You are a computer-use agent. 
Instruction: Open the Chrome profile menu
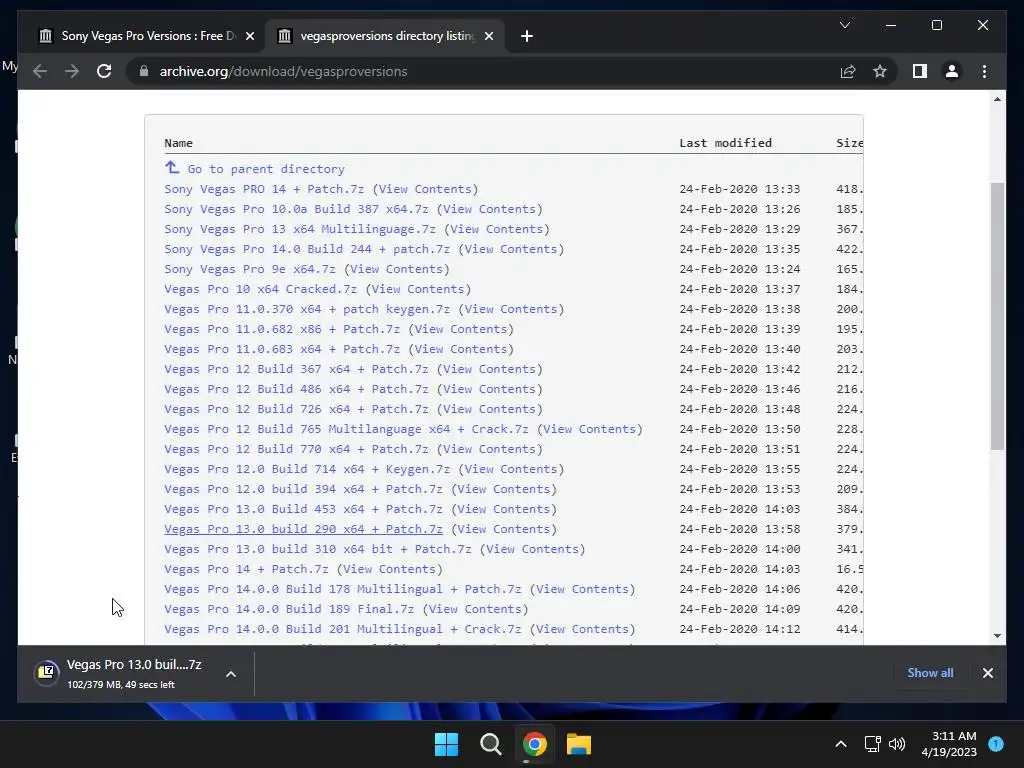pyautogui.click(x=952, y=71)
